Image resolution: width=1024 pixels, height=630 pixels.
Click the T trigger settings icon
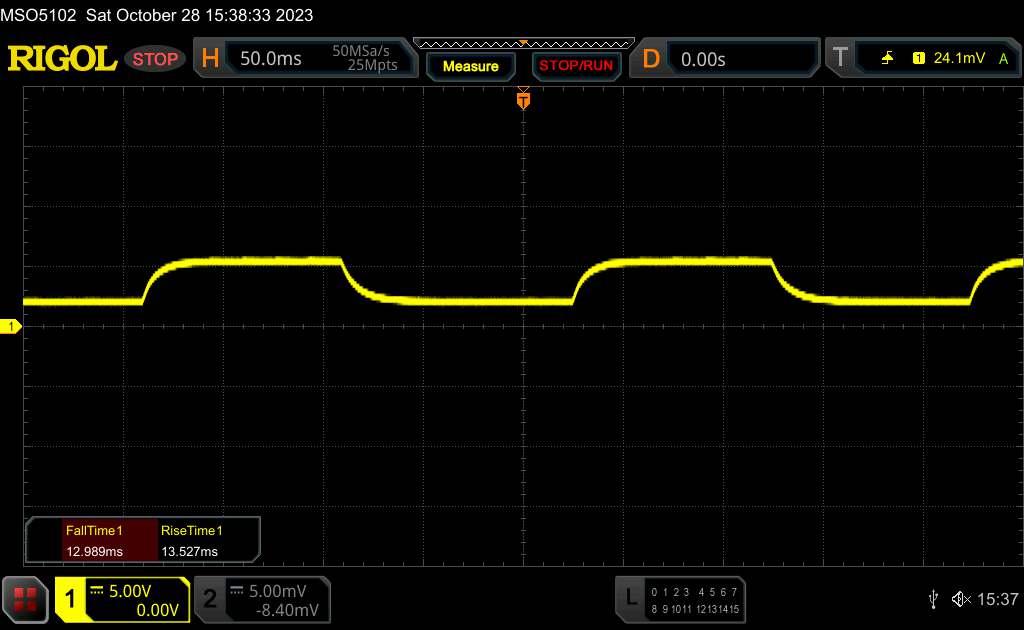(x=839, y=59)
